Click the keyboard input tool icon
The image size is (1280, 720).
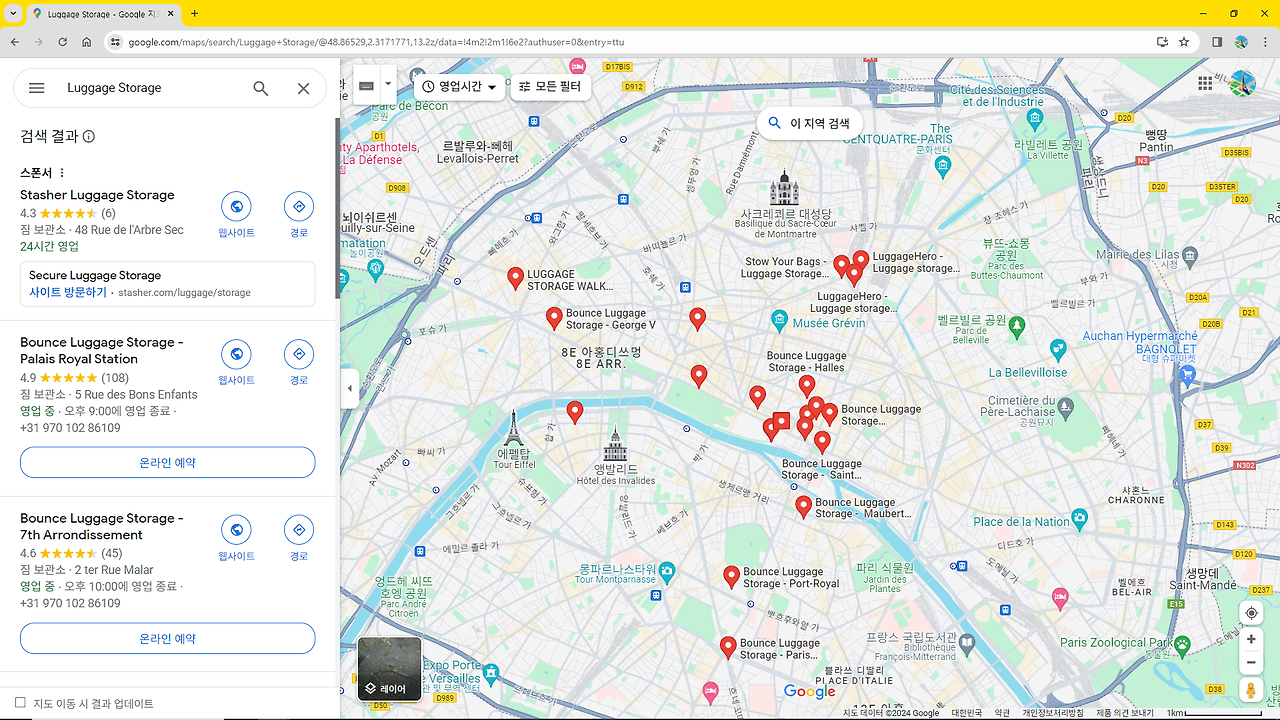(x=367, y=86)
